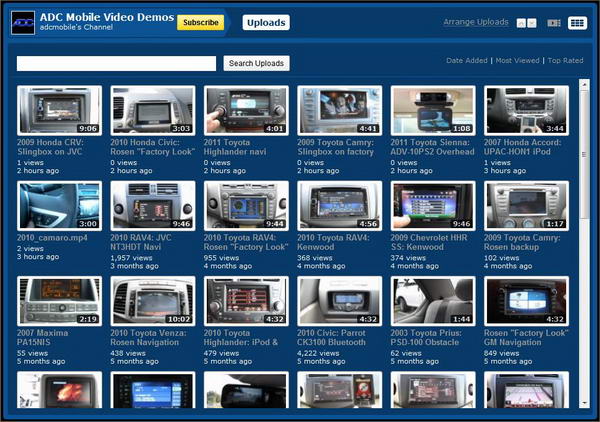The height and width of the screenshot is (422, 600).
Task: Click the '4,222 views' text
Action: click(x=318, y=353)
